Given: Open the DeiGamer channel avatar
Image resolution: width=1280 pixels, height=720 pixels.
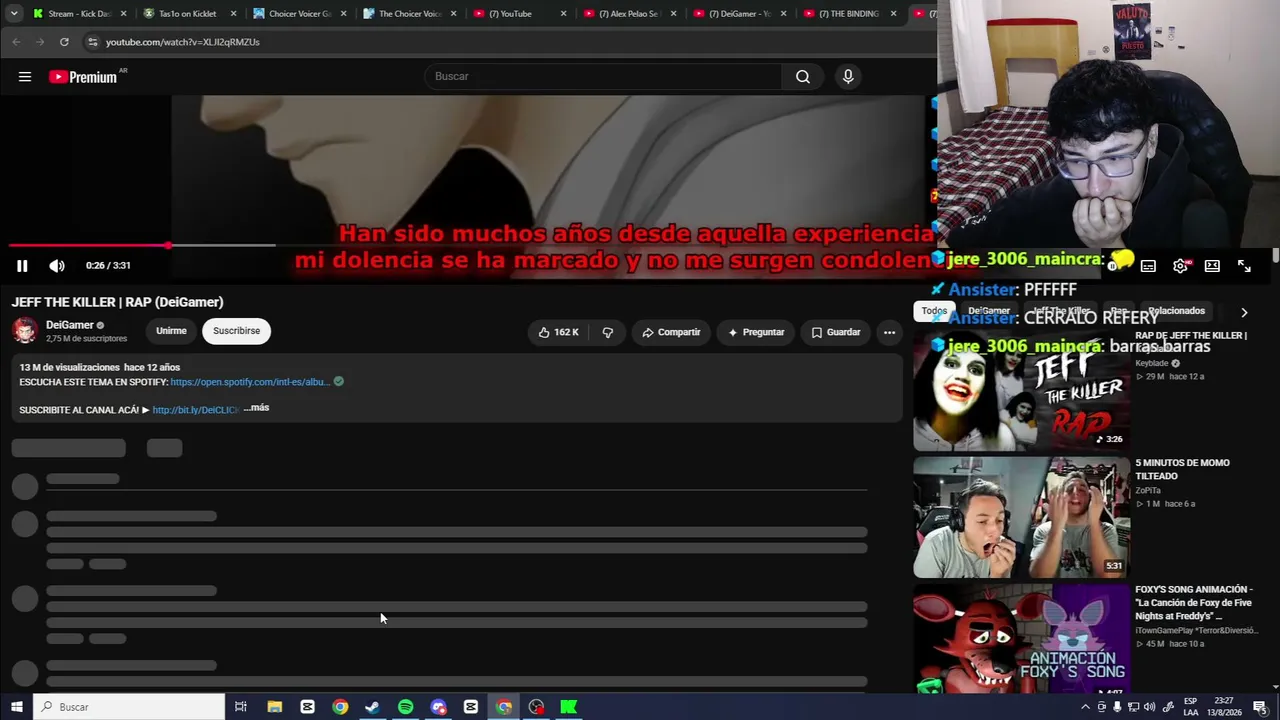Looking at the screenshot, I should 25,330.
